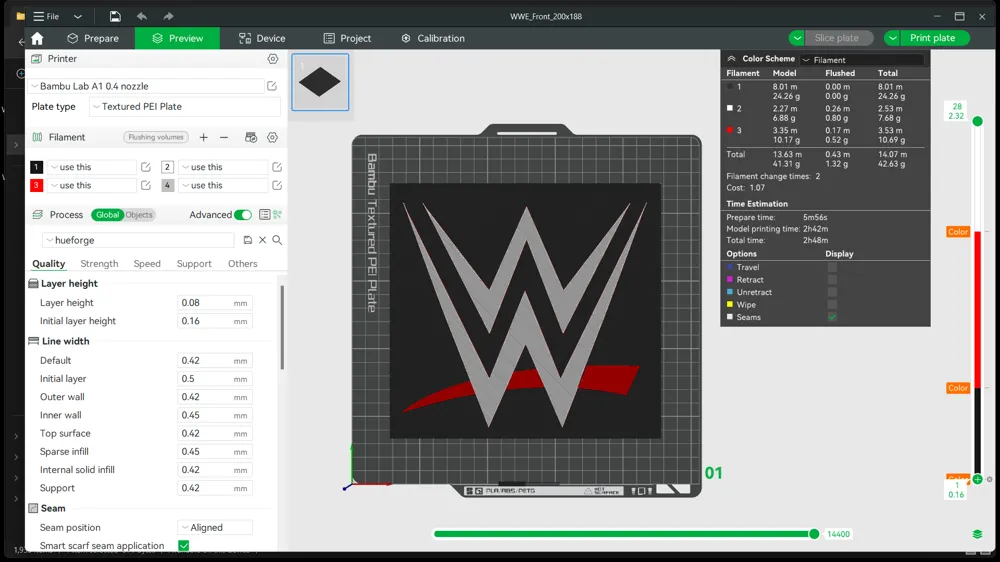Image resolution: width=1000 pixels, height=562 pixels.
Task: Open the Others settings tab
Action: pyautogui.click(x=243, y=263)
